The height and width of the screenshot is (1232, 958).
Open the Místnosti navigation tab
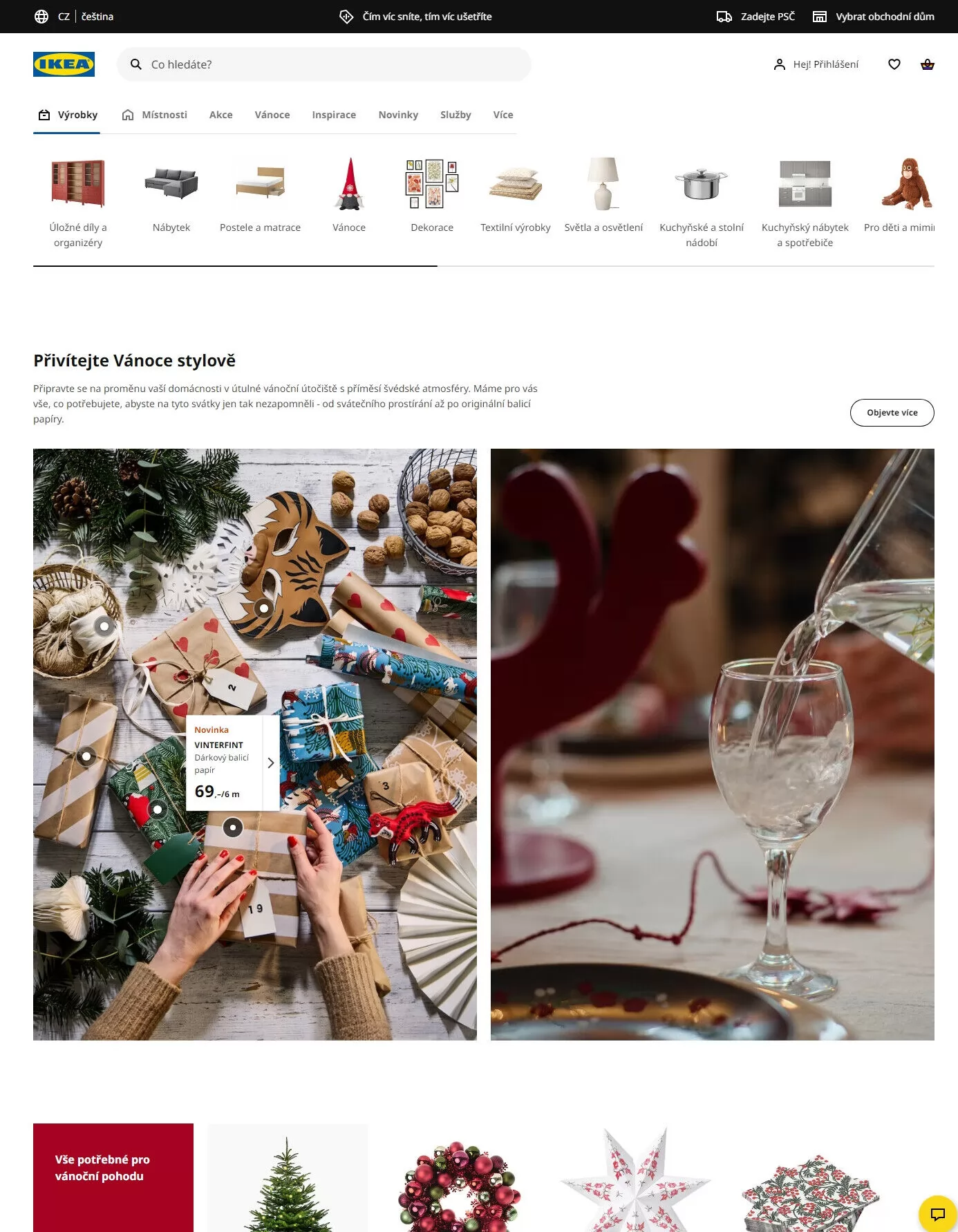click(x=155, y=115)
